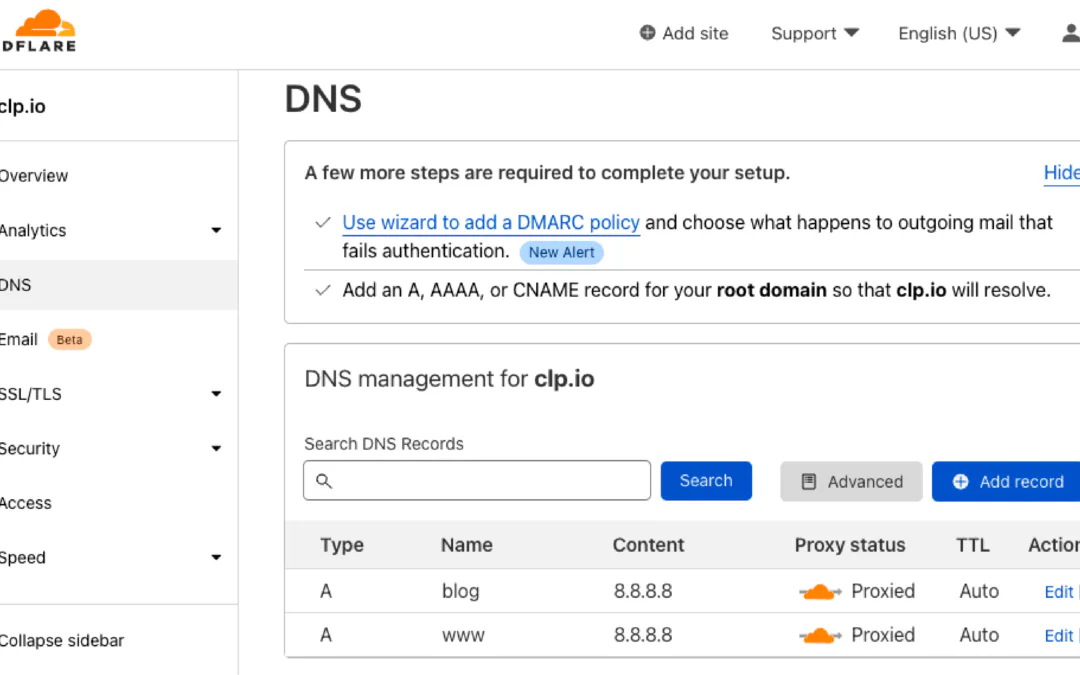The height and width of the screenshot is (675, 1080).
Task: Click the user account icon
Action: 1071,33
